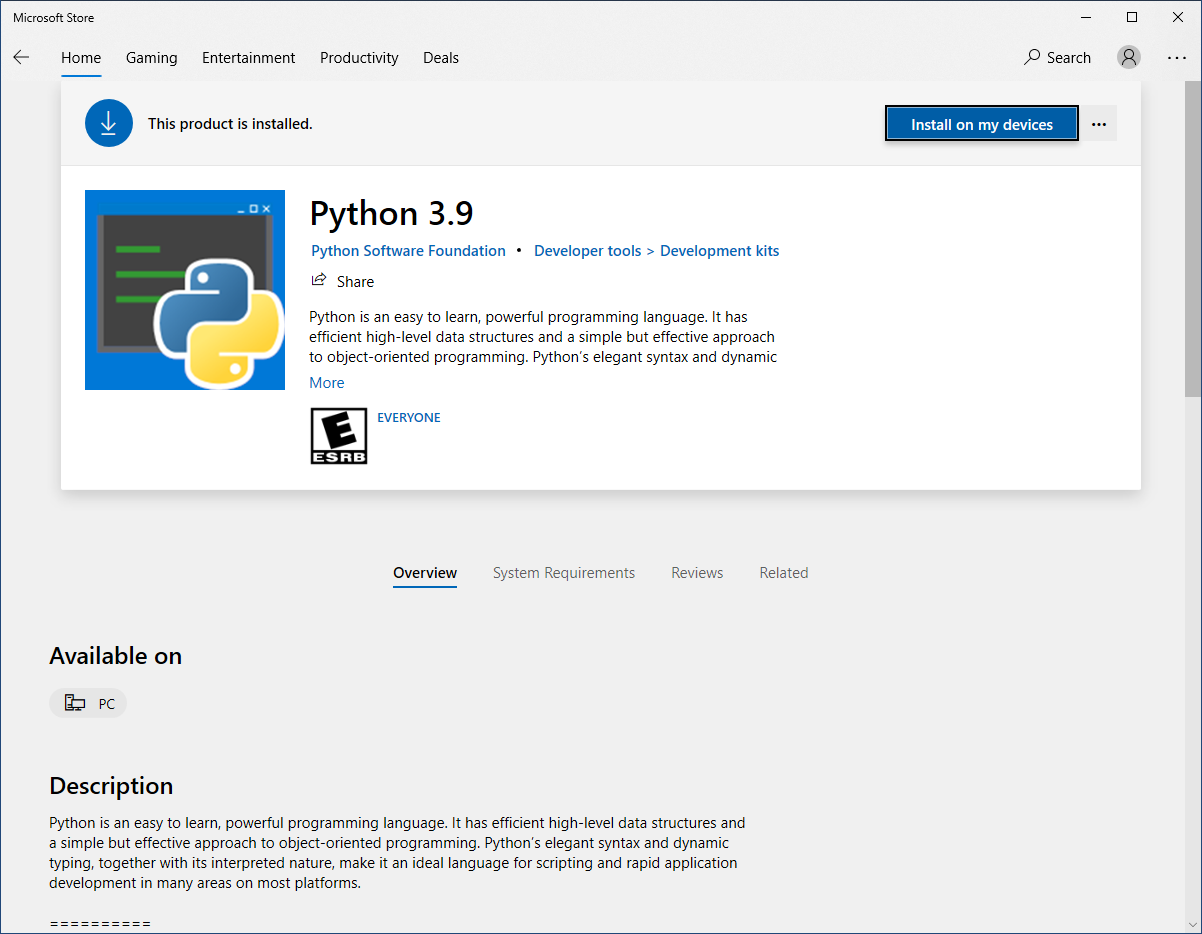The image size is (1202, 934).
Task: Click the vertical scrollbar thumb
Action: point(1193,240)
